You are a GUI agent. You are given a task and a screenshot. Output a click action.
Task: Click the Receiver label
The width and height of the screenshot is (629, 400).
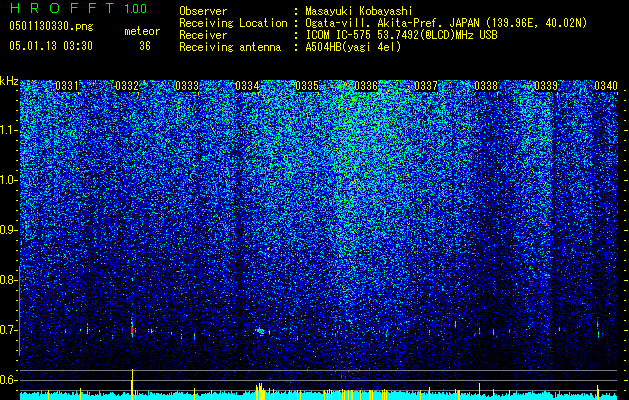coord(203,35)
